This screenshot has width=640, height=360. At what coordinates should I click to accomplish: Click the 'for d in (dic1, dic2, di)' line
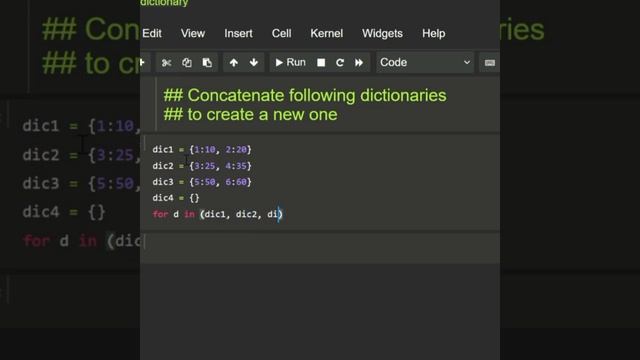pyautogui.click(x=218, y=214)
